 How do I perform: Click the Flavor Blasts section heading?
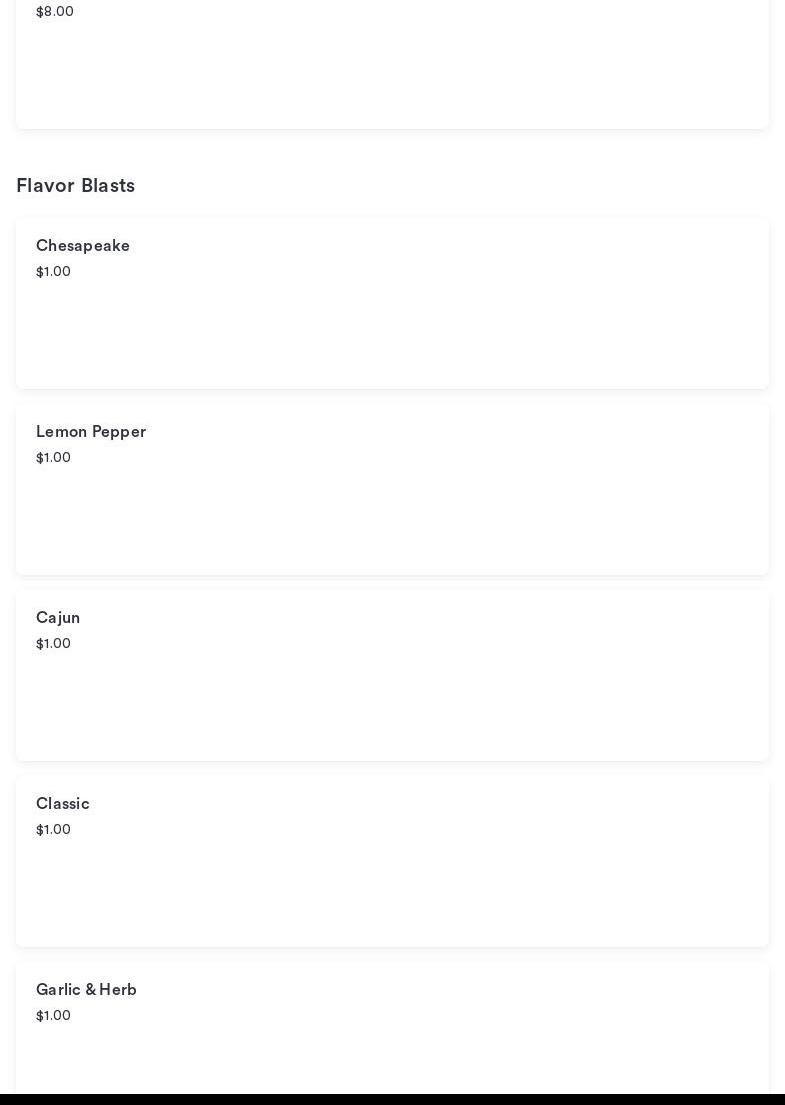click(75, 185)
